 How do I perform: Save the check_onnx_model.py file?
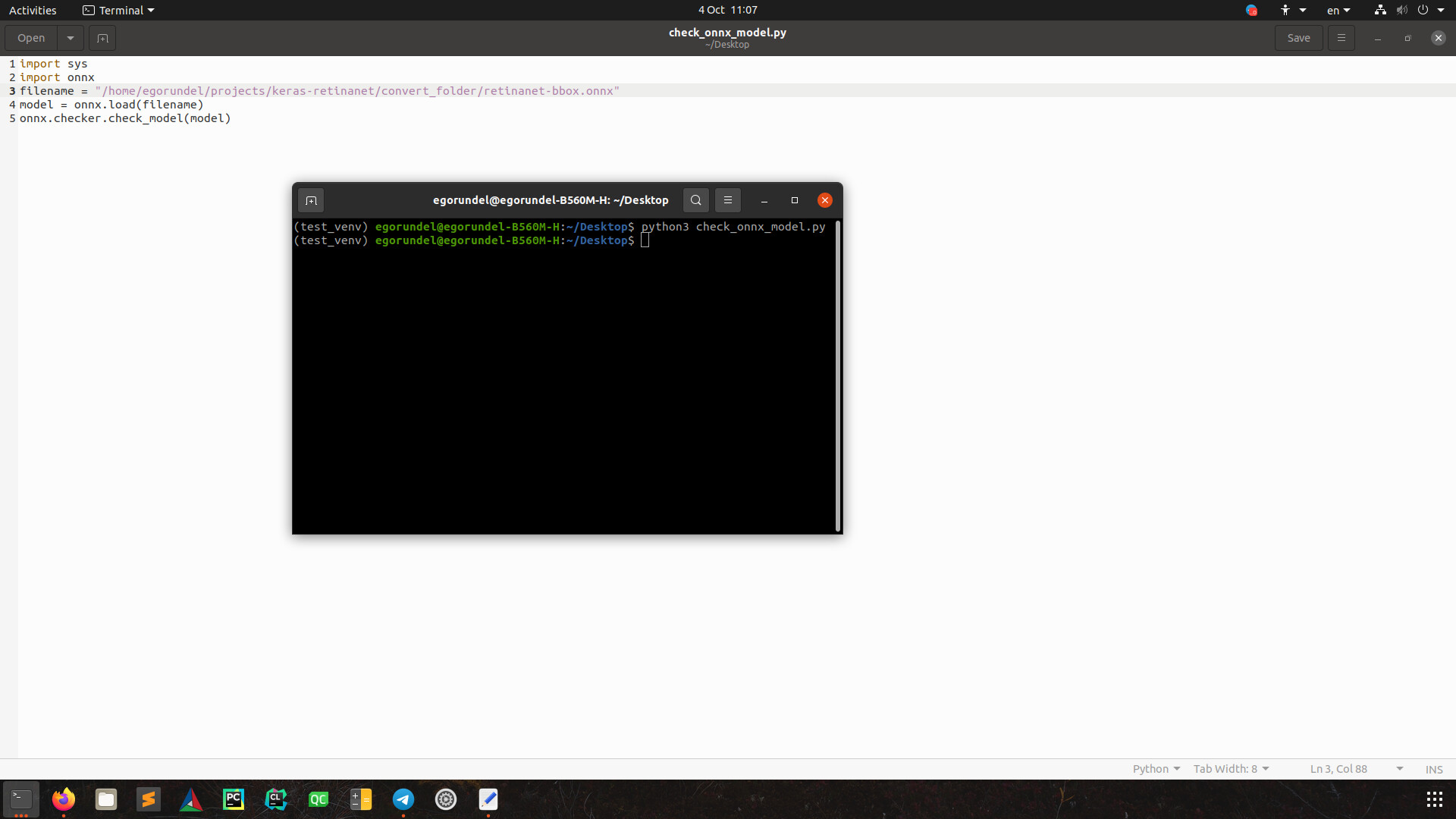pos(1298,37)
